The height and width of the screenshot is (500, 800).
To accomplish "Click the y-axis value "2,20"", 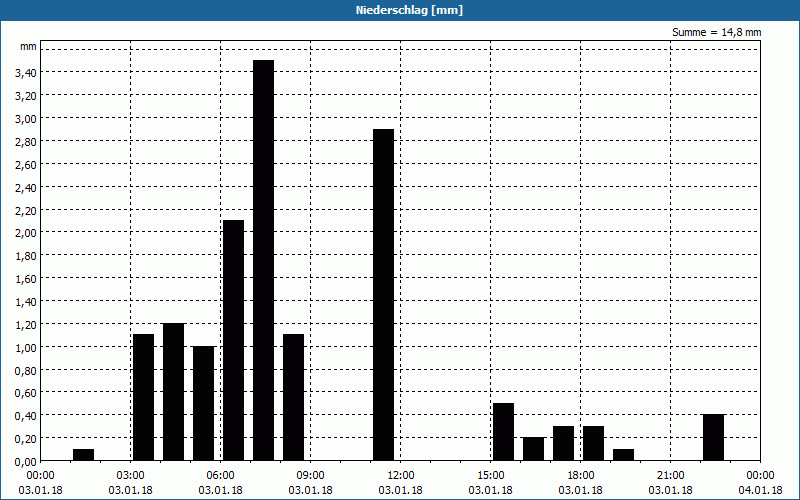I will 26,210.
